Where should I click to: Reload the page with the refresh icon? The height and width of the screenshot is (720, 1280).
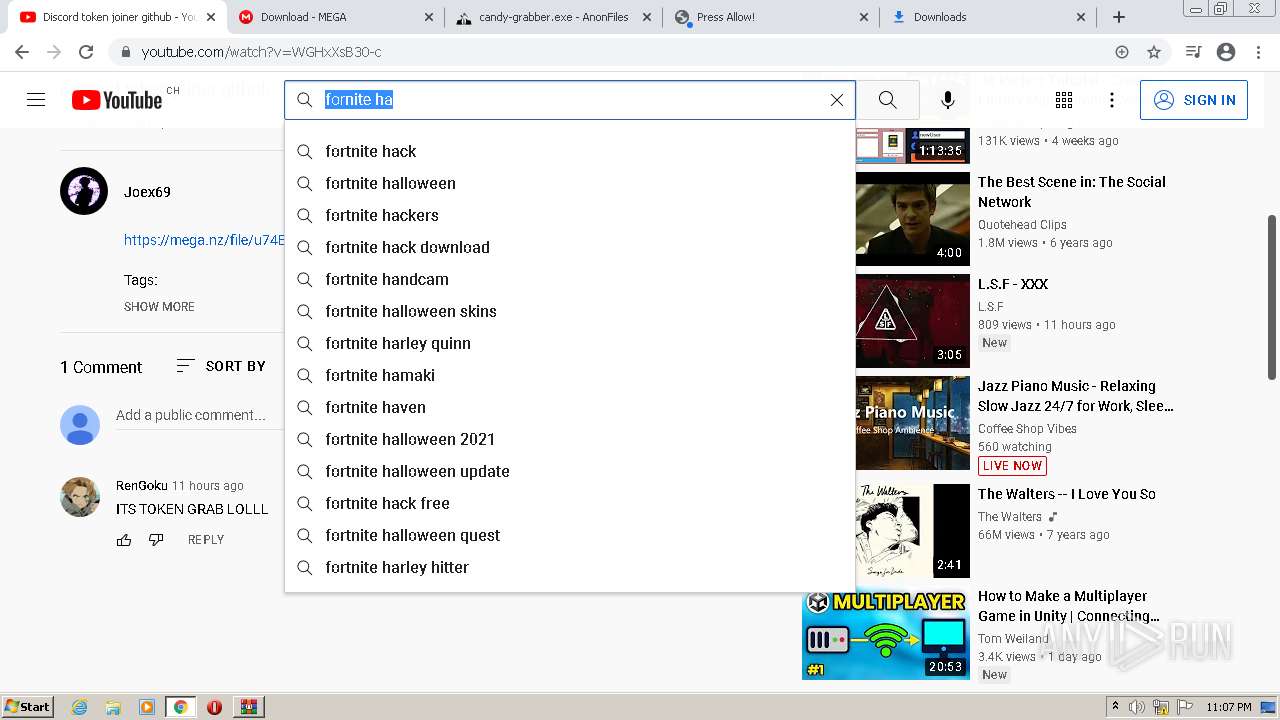[86, 52]
